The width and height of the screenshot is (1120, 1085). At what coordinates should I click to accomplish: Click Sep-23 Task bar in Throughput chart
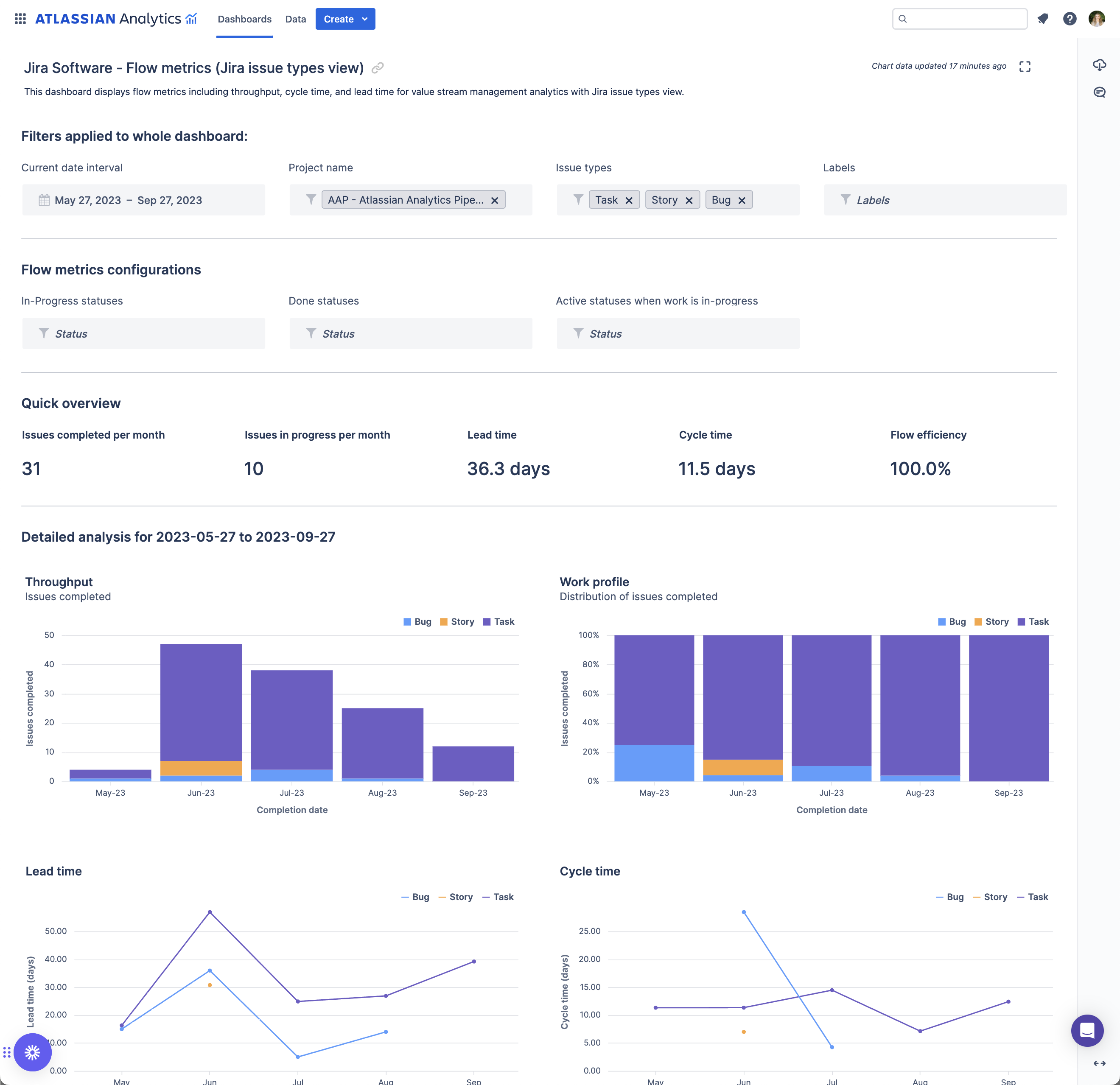point(473,763)
